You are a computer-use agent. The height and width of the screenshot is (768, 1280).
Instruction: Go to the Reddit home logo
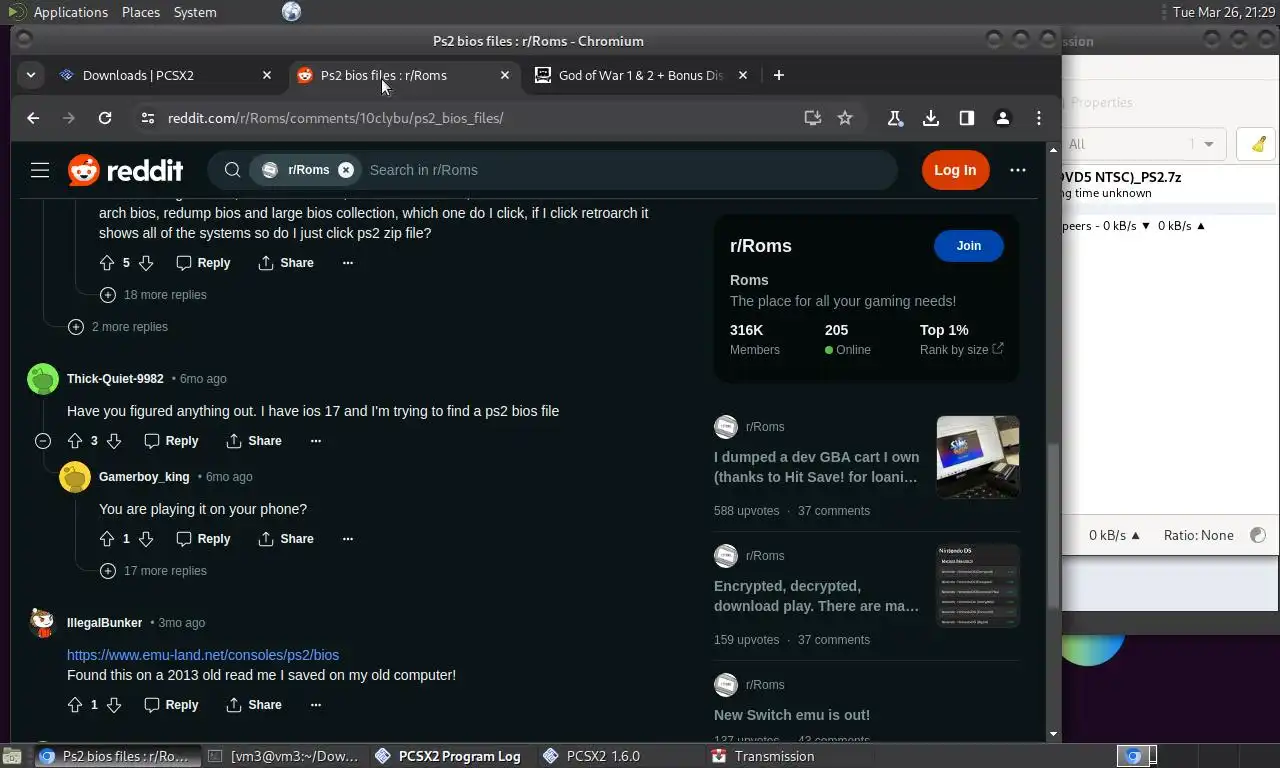pos(126,170)
